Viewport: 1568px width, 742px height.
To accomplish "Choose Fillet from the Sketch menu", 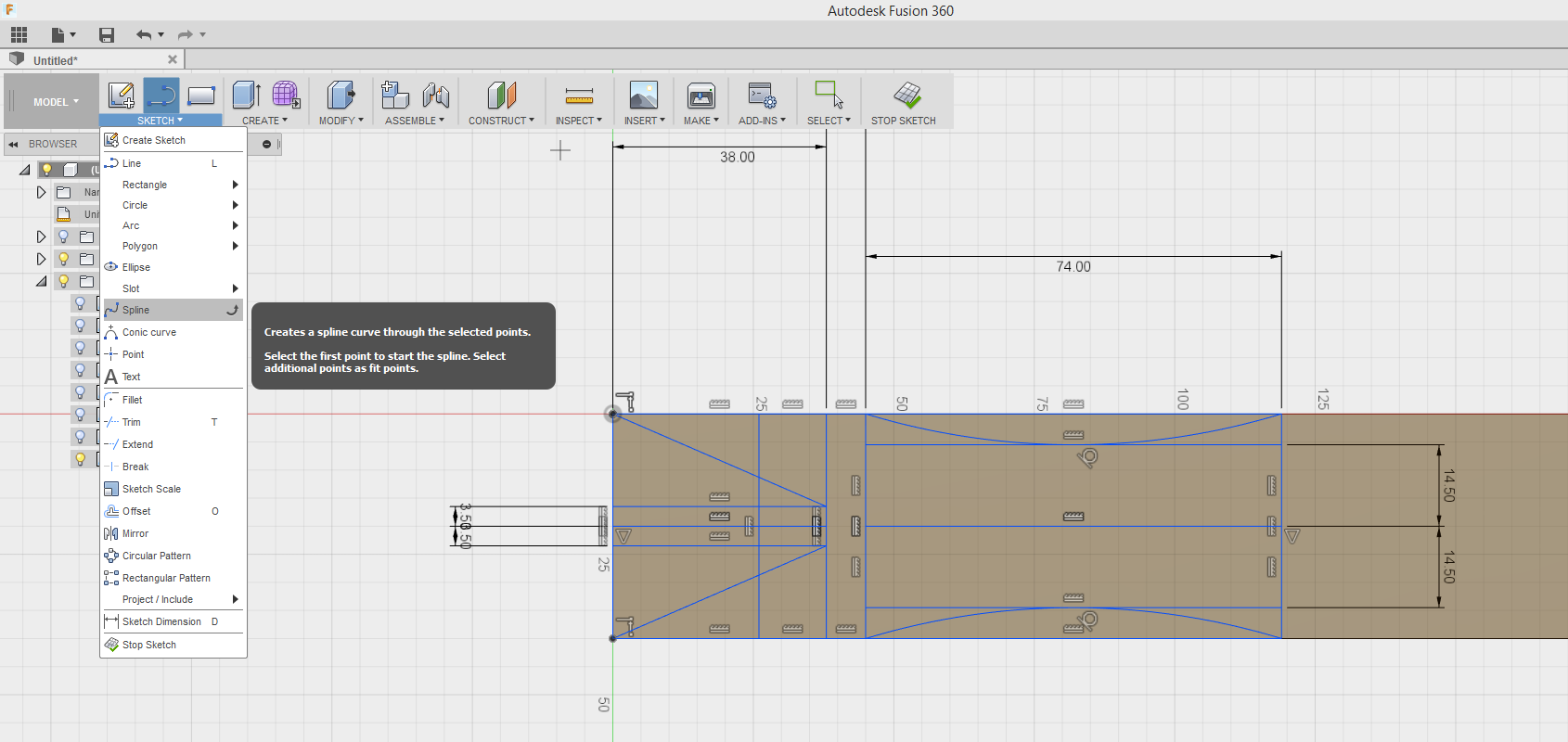I will (x=172, y=400).
